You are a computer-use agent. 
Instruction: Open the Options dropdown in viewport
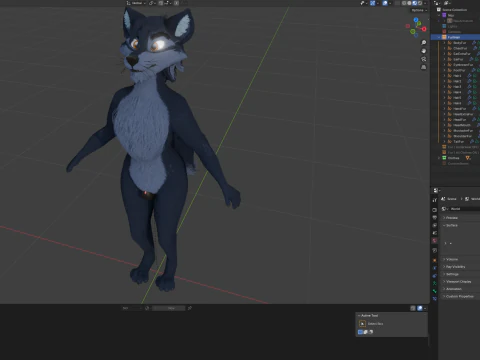(419, 10)
